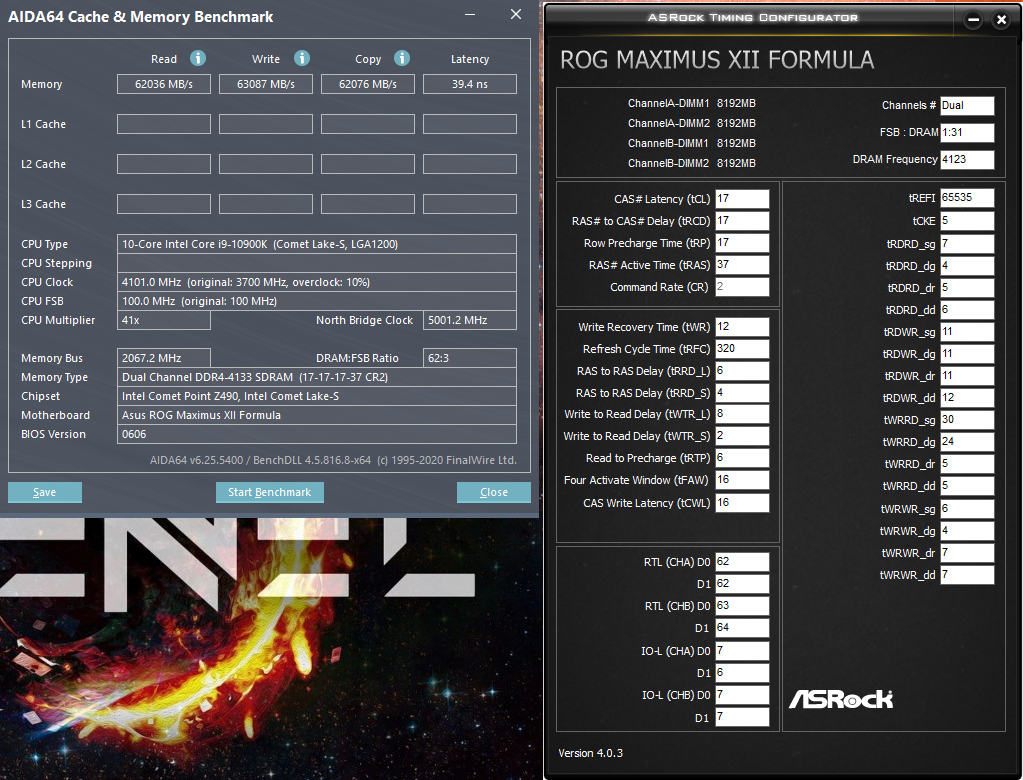The image size is (1023, 780).
Task: Click the IO-L (CHB) D0 field
Action: [742, 695]
